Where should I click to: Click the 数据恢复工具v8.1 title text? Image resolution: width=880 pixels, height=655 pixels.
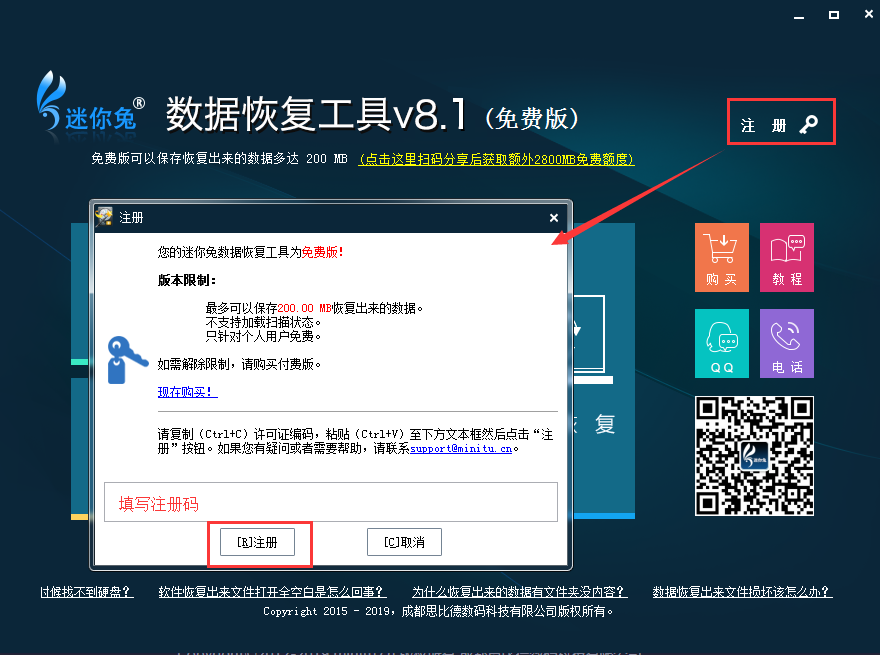[x=315, y=114]
